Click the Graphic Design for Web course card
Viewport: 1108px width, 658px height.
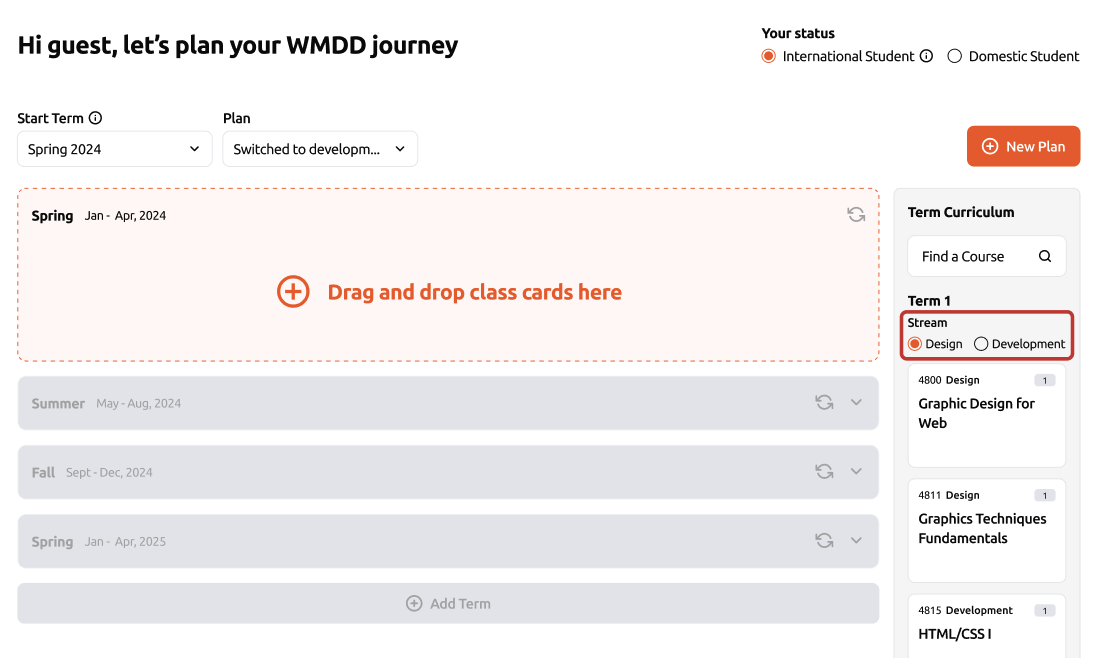tap(986, 415)
